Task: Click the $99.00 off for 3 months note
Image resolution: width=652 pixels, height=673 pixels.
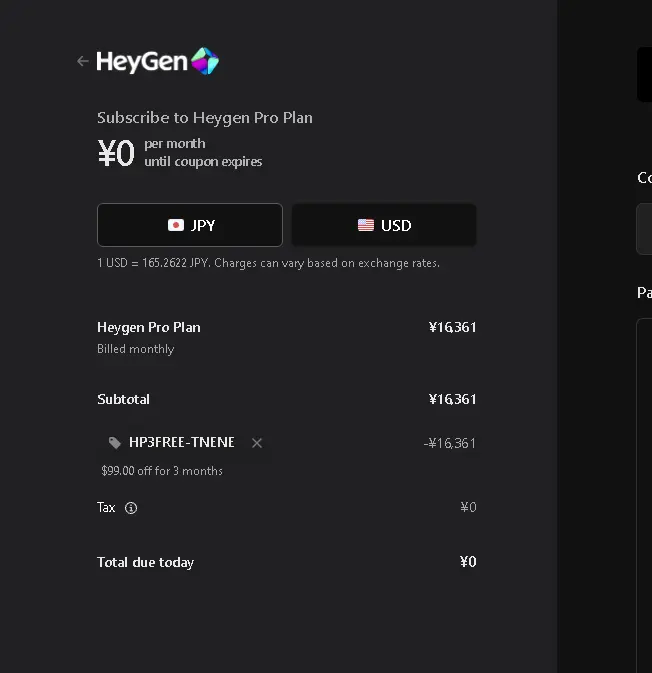Action: (162, 471)
